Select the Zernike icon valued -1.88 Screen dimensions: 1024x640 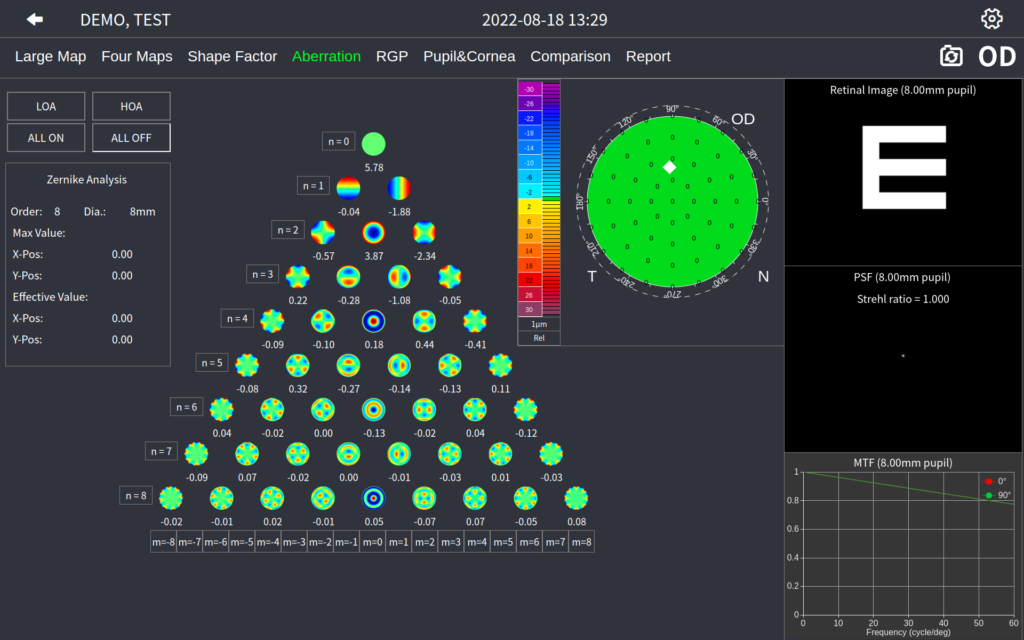[399, 188]
